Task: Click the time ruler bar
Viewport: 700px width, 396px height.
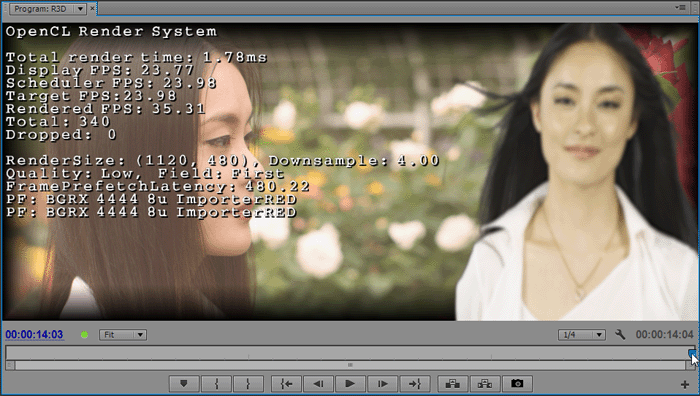Action: [x=350, y=353]
